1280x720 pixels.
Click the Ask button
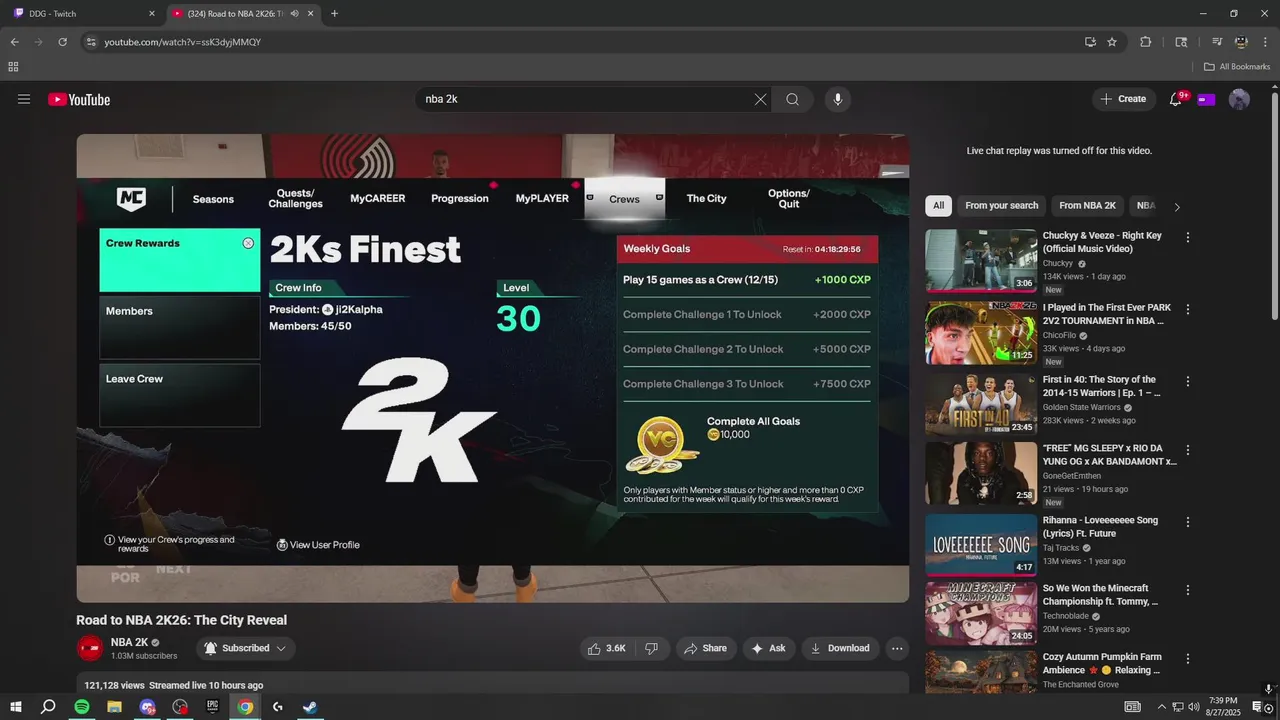(768, 648)
